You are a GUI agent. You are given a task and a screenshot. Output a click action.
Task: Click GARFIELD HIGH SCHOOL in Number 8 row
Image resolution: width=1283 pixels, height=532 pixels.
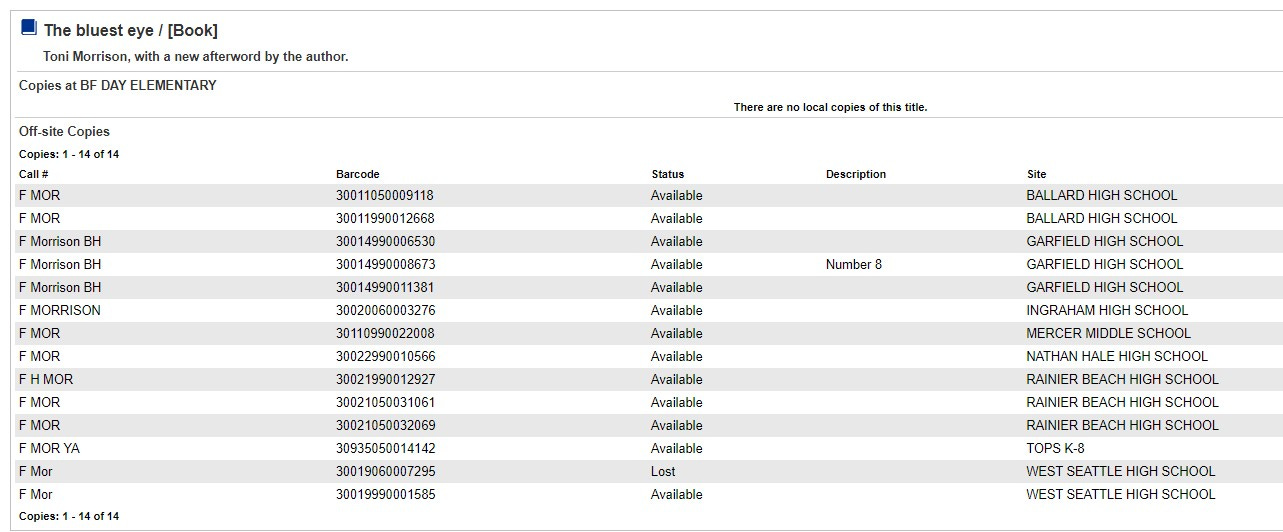(1104, 265)
